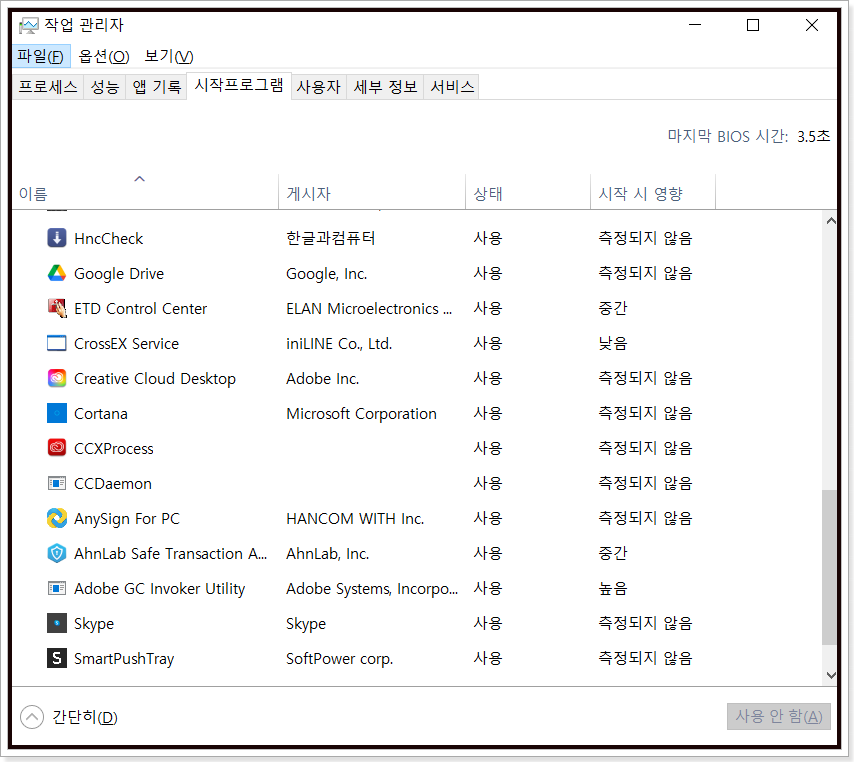This screenshot has height=762, width=854.
Task: Click the Adobe GC Invoker Utility icon
Action: pyautogui.click(x=57, y=588)
